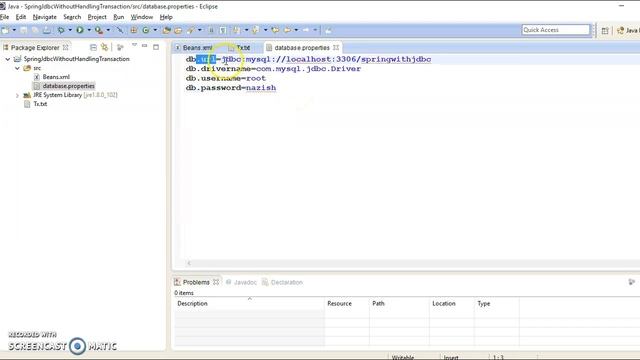This screenshot has height=360, width=640.
Task: Open the Edit menu
Action: click(21, 17)
